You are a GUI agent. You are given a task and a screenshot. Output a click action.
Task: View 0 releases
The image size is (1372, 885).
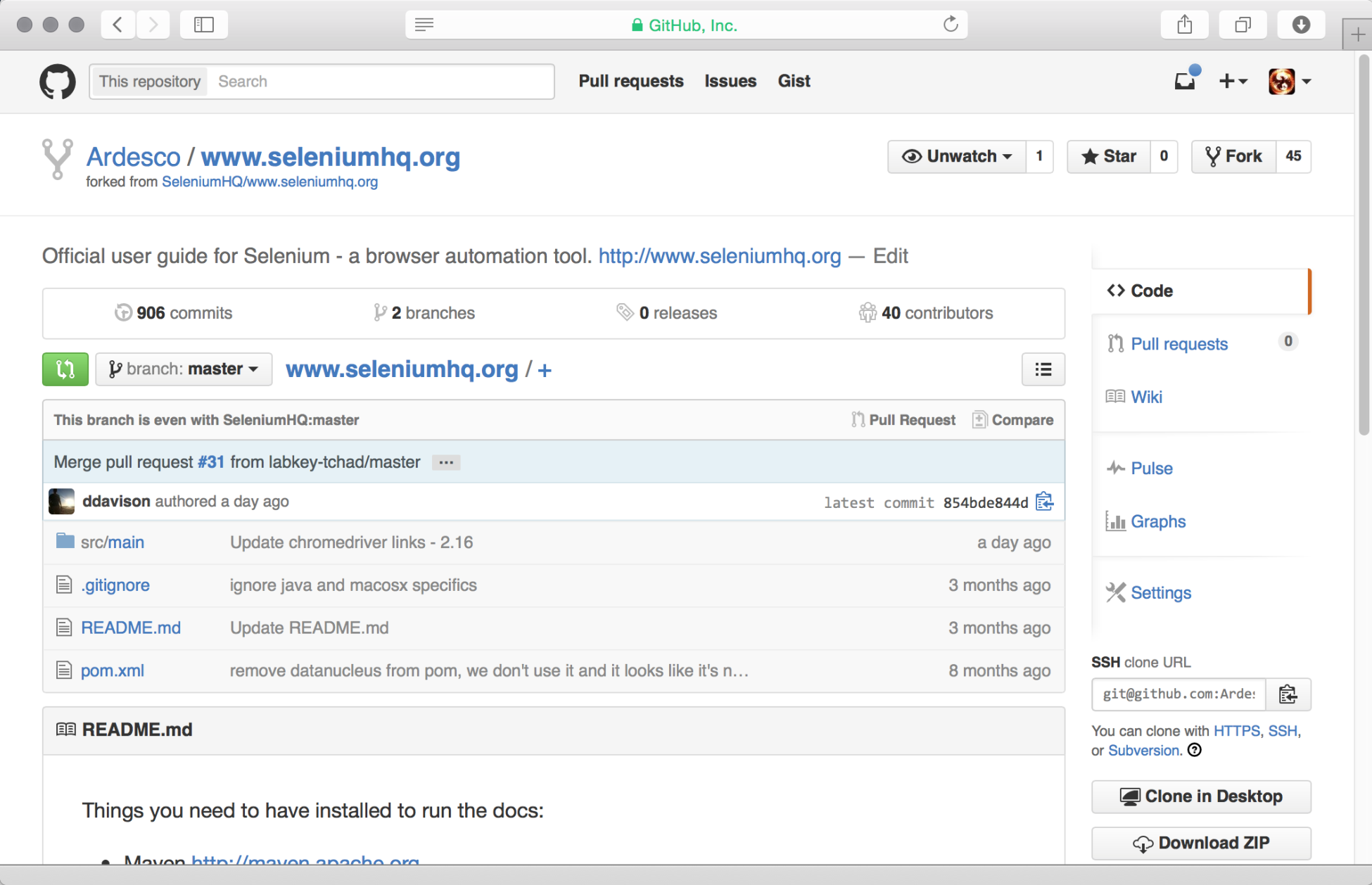pyautogui.click(x=667, y=313)
